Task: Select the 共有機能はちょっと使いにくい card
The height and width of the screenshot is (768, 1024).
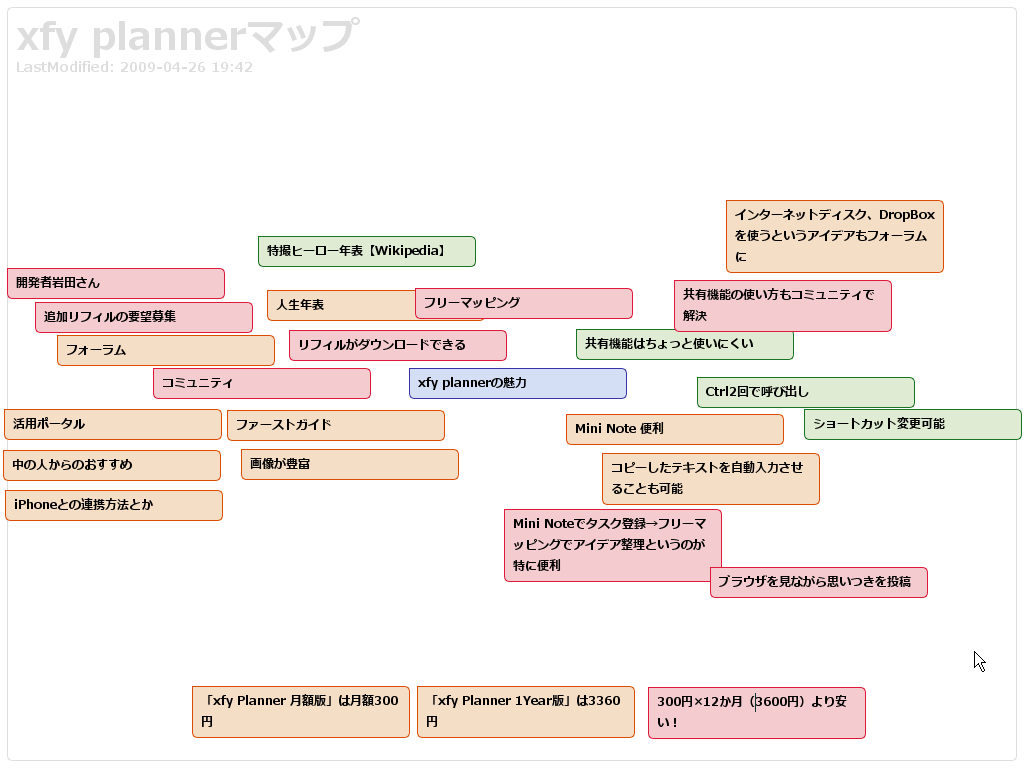Action: pos(684,346)
